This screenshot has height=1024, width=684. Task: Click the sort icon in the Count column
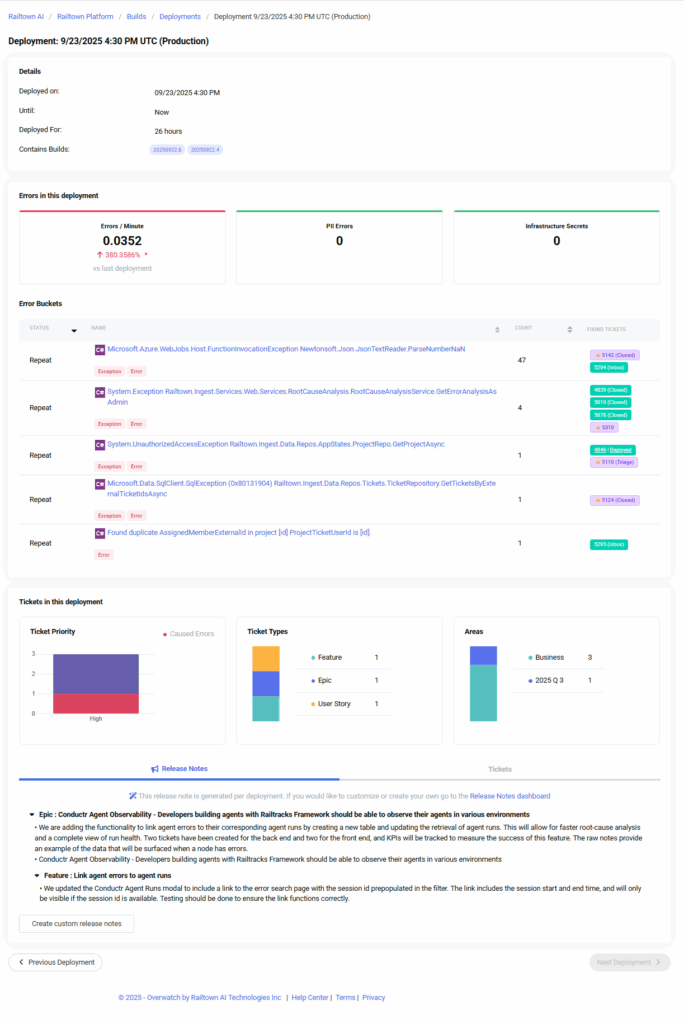coord(568,328)
